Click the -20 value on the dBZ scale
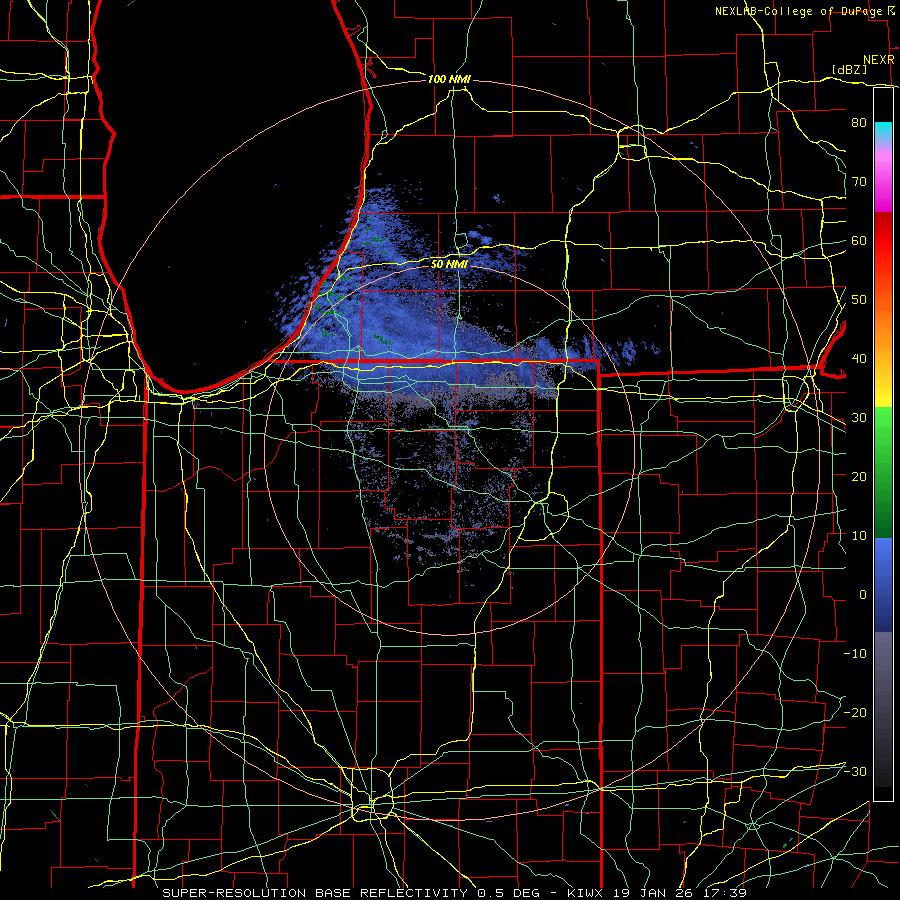The height and width of the screenshot is (900, 900). 855,712
